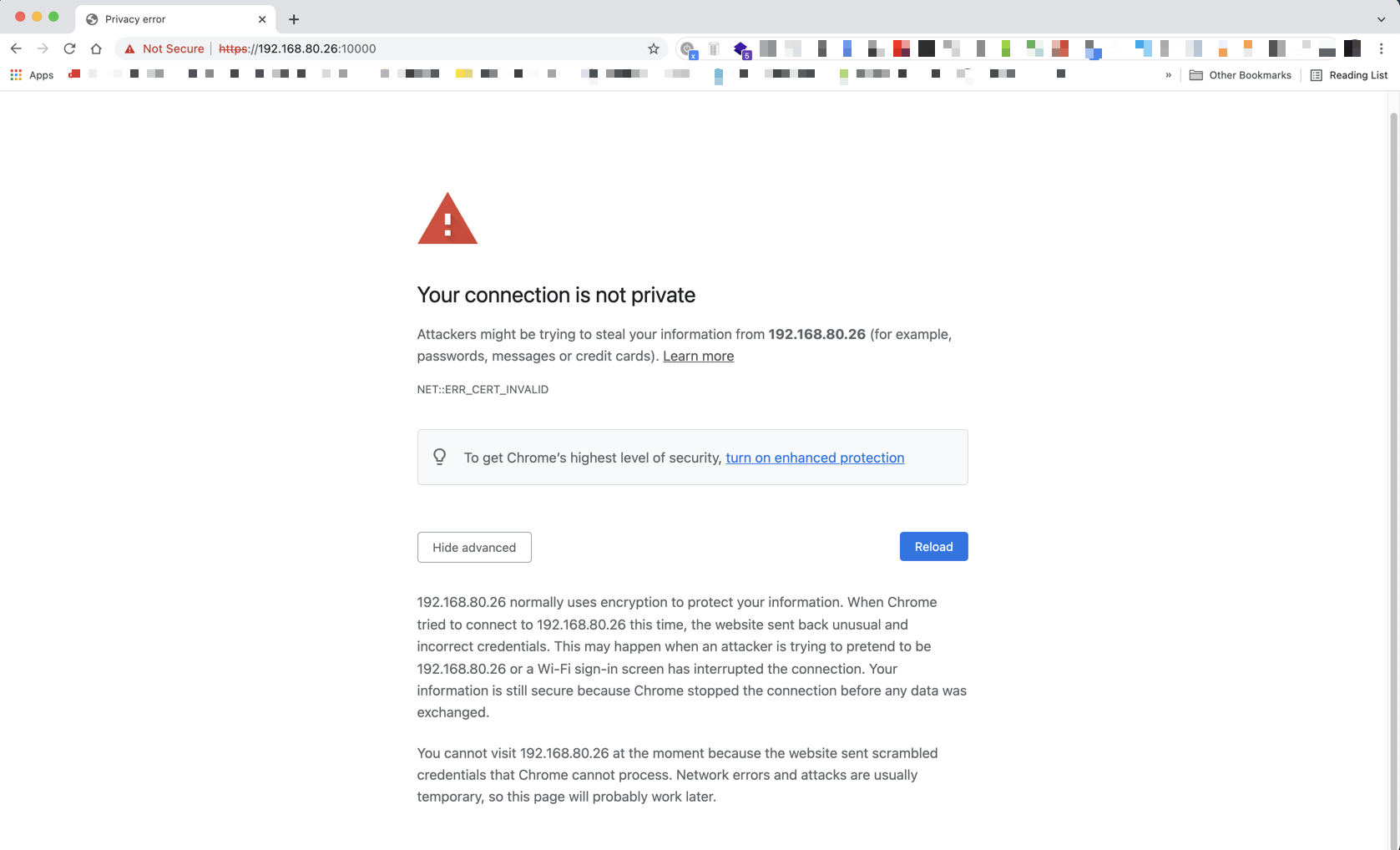
Task: Bookmark this page with the star icon
Action: (x=654, y=48)
